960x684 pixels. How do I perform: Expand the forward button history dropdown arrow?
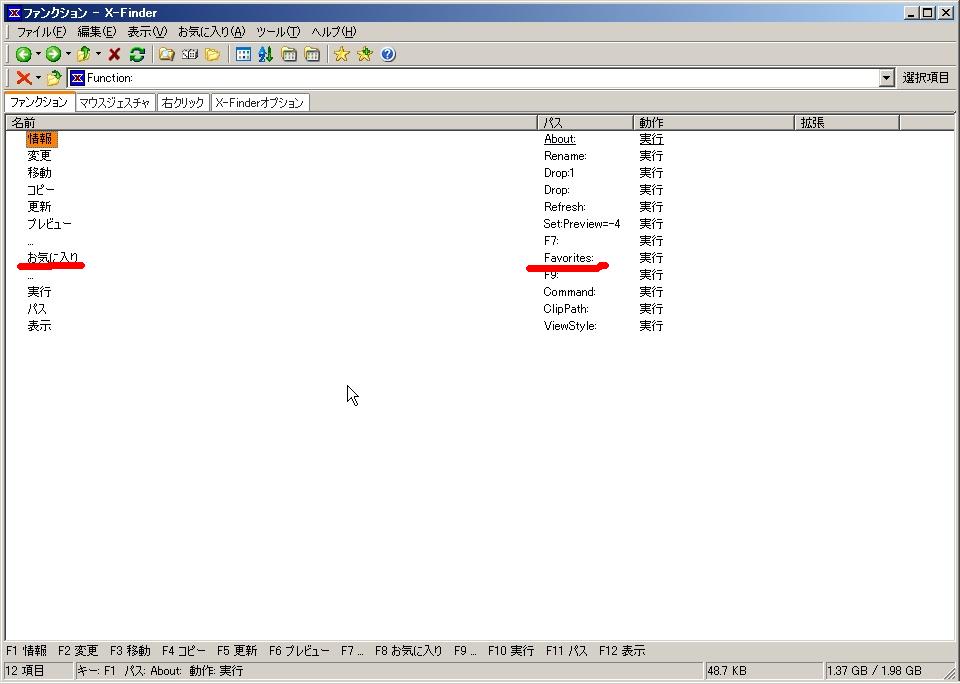point(68,54)
